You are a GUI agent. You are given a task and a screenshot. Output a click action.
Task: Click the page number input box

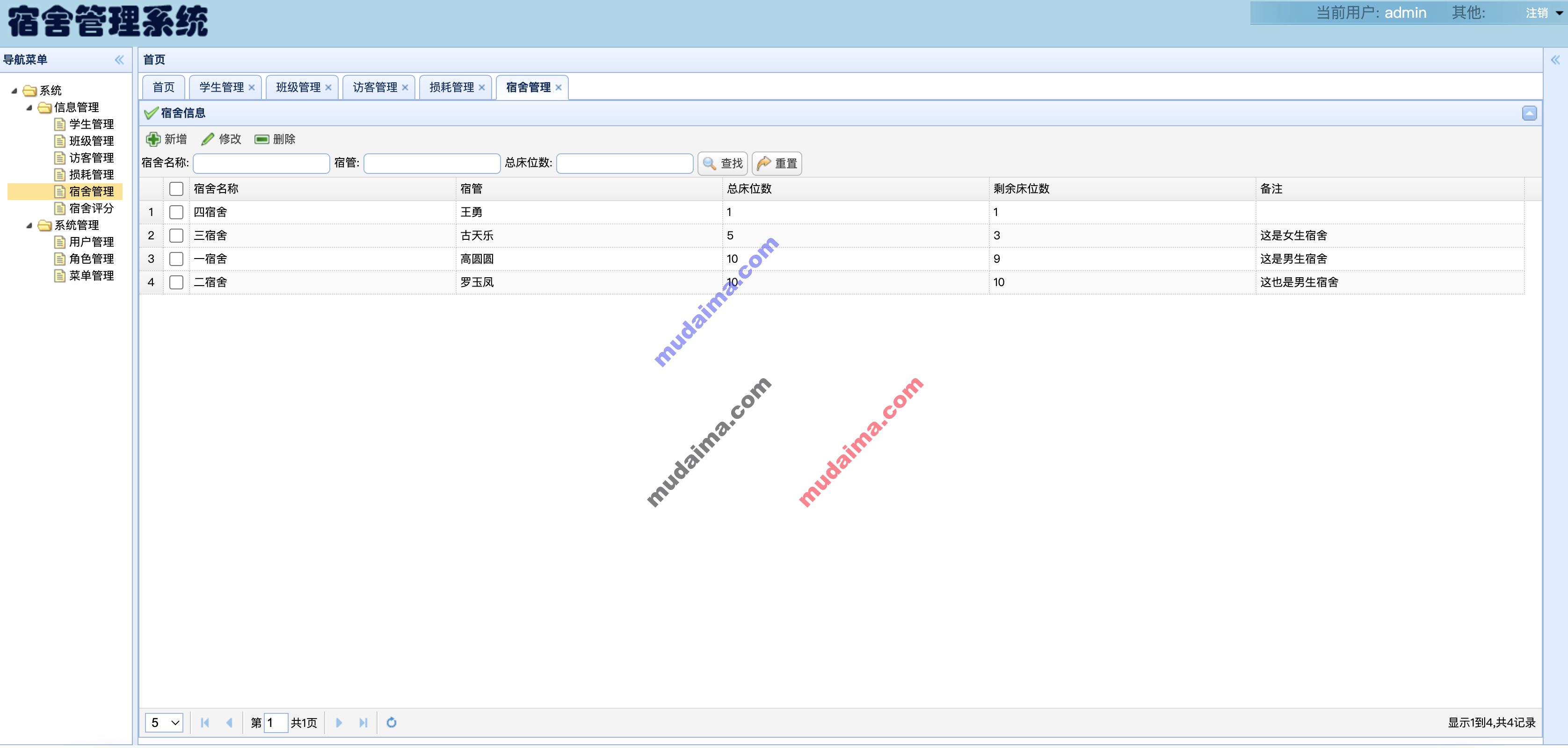[276, 722]
